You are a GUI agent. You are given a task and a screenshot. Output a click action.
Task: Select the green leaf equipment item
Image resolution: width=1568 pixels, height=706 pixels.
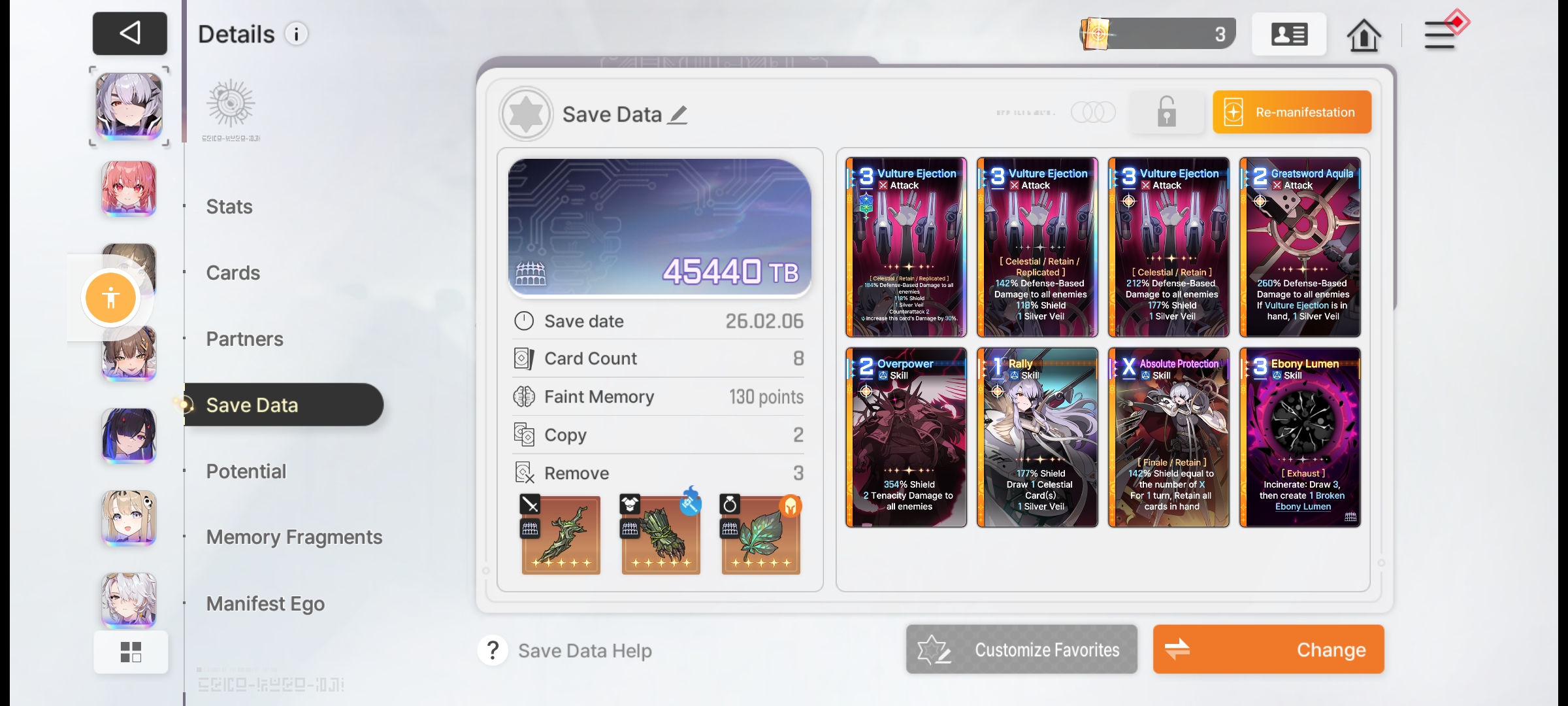(x=760, y=535)
